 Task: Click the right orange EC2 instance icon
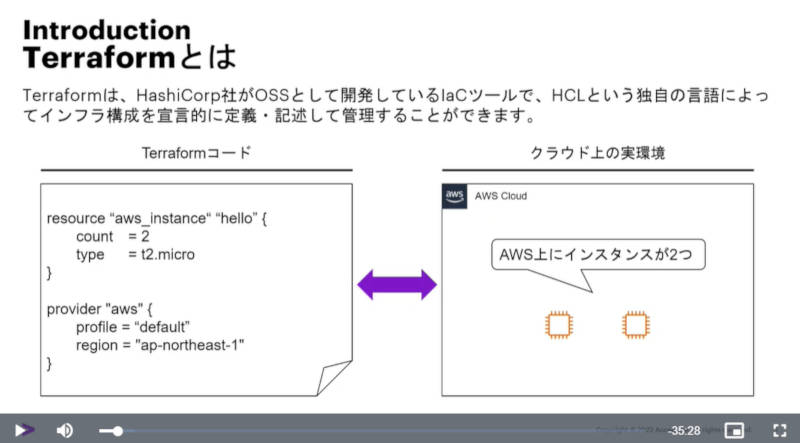point(636,325)
